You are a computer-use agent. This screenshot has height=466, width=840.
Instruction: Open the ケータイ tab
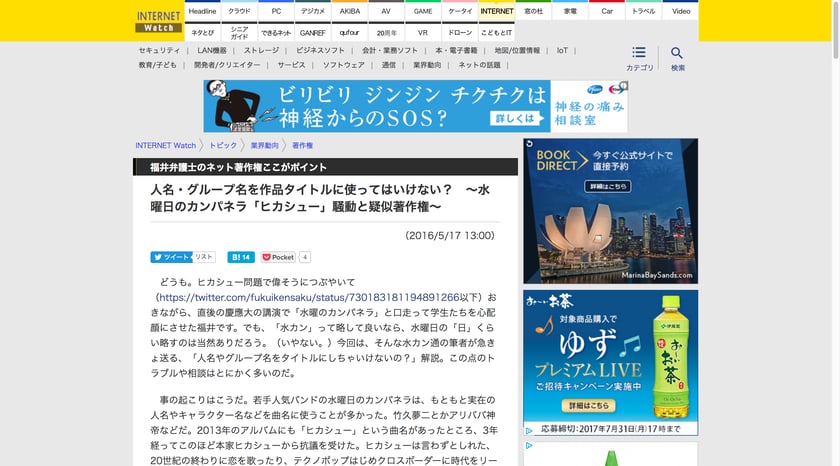point(460,11)
